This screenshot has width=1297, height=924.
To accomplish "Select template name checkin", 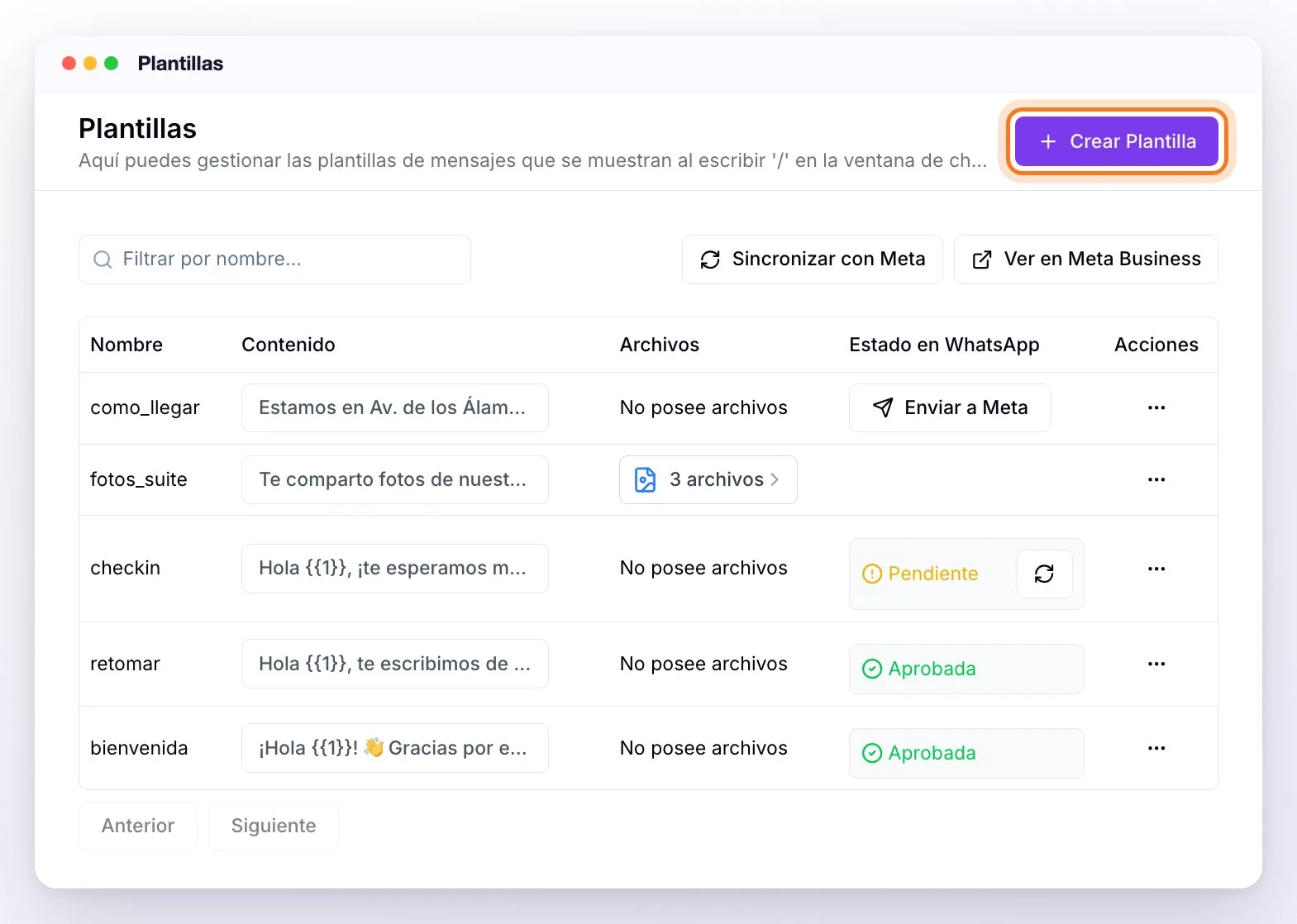I will [x=125, y=568].
